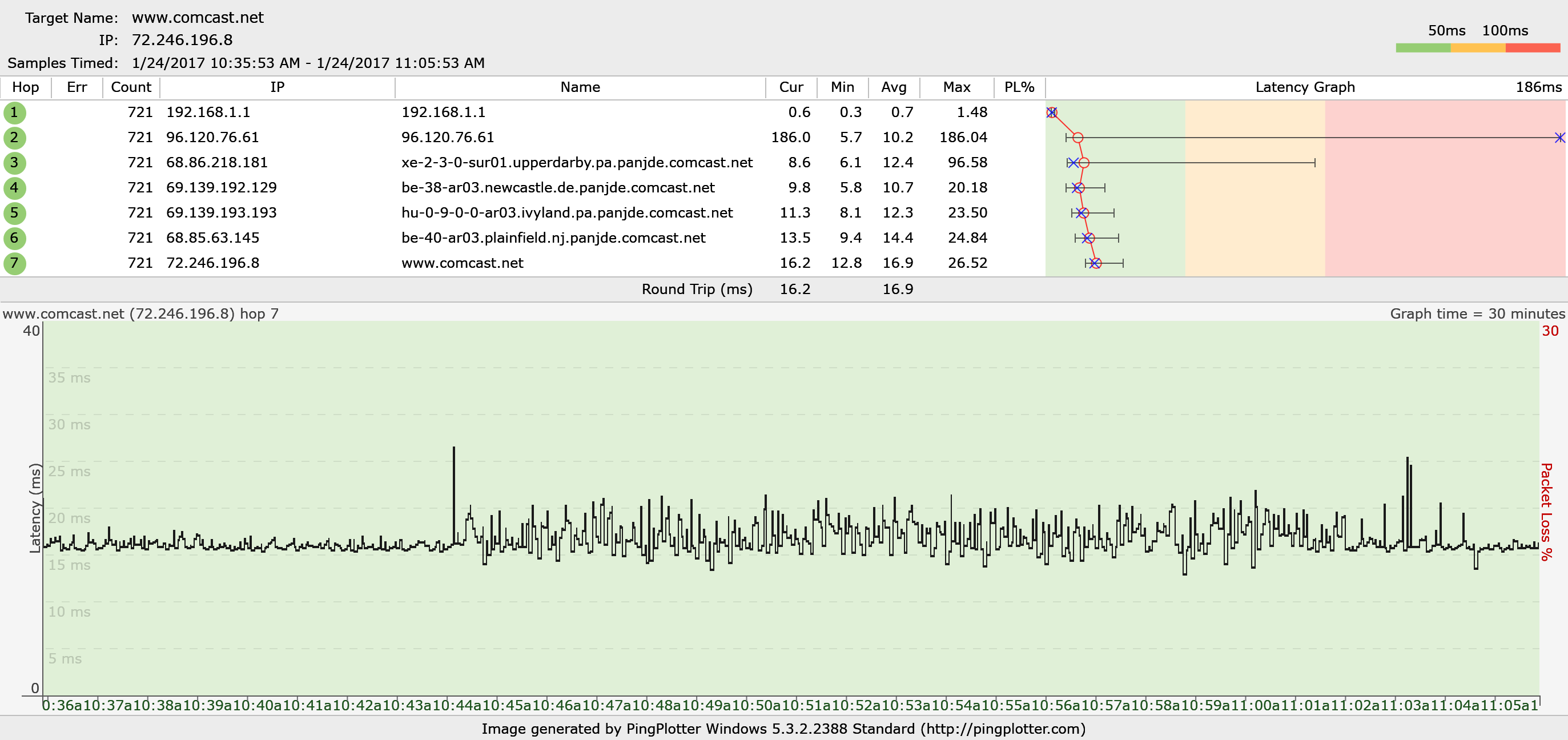The height and width of the screenshot is (740, 1568).
Task: Click the Target Name value www.comcast.net
Action: (x=197, y=18)
